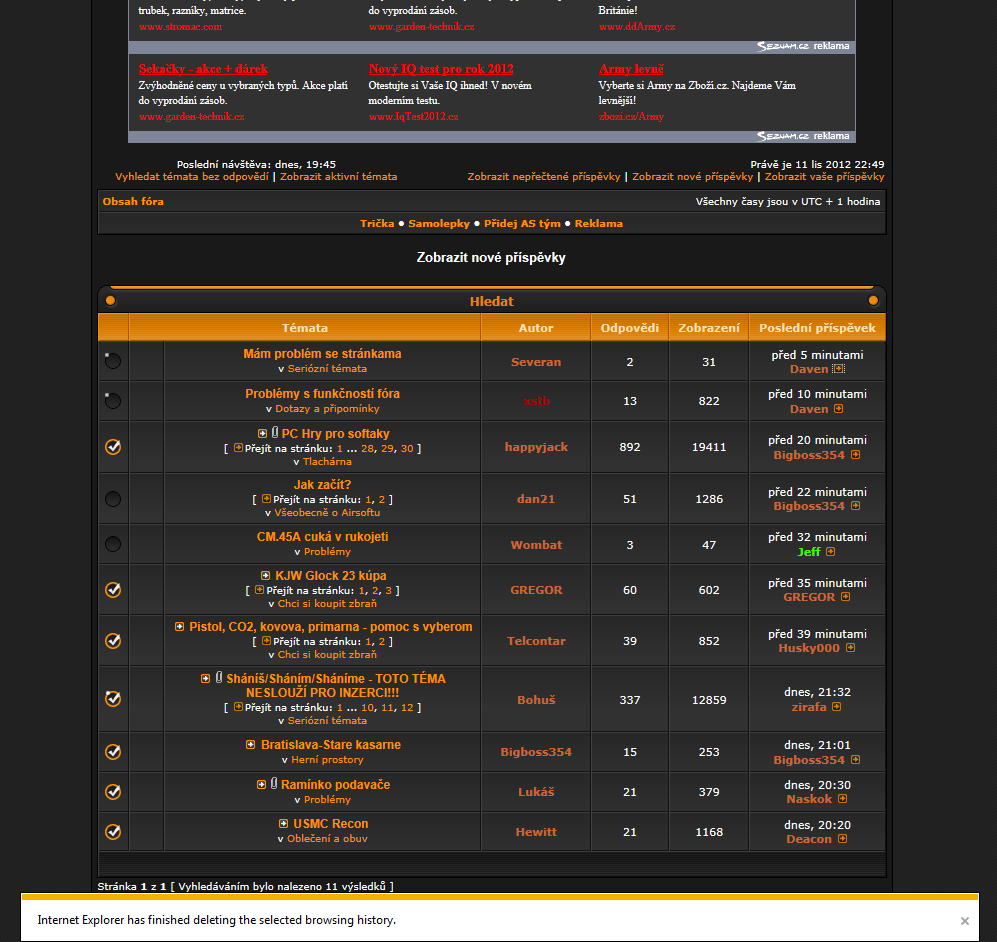Open Herní prostory subforum link
Screen dimensions: 997x942
click(328, 760)
